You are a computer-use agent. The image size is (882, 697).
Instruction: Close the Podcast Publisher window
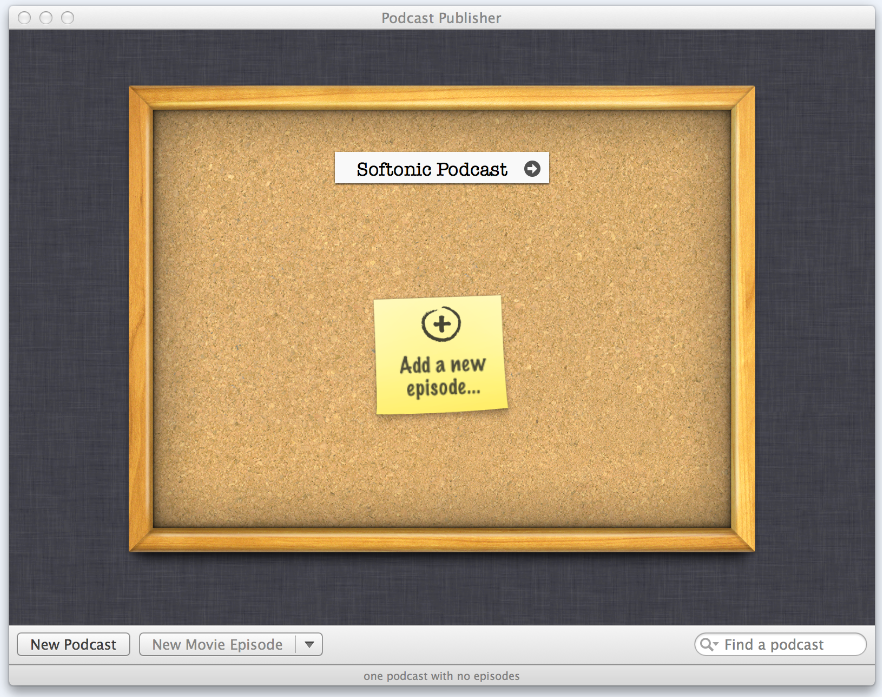point(24,17)
